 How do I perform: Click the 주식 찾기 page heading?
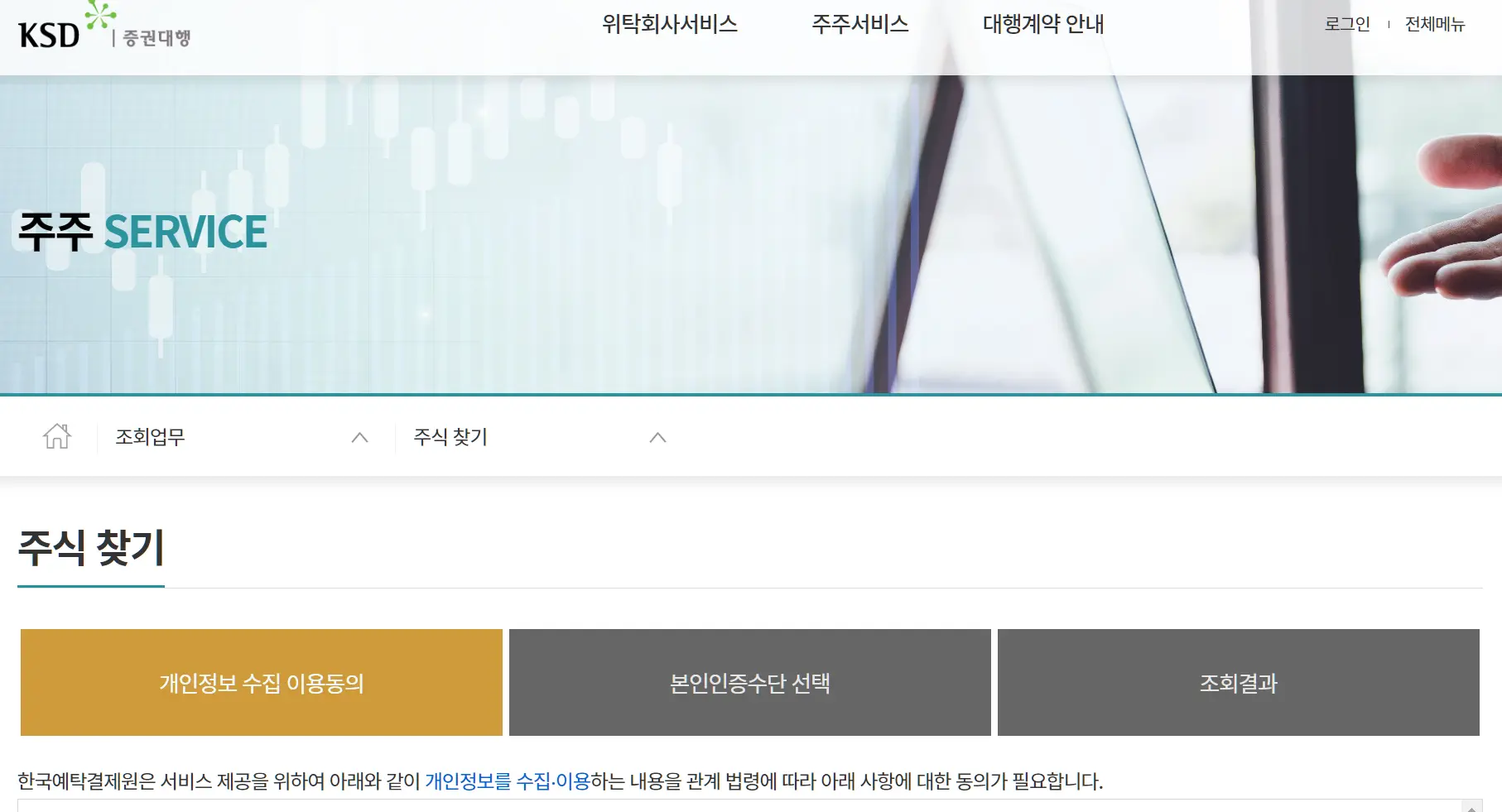[x=91, y=548]
